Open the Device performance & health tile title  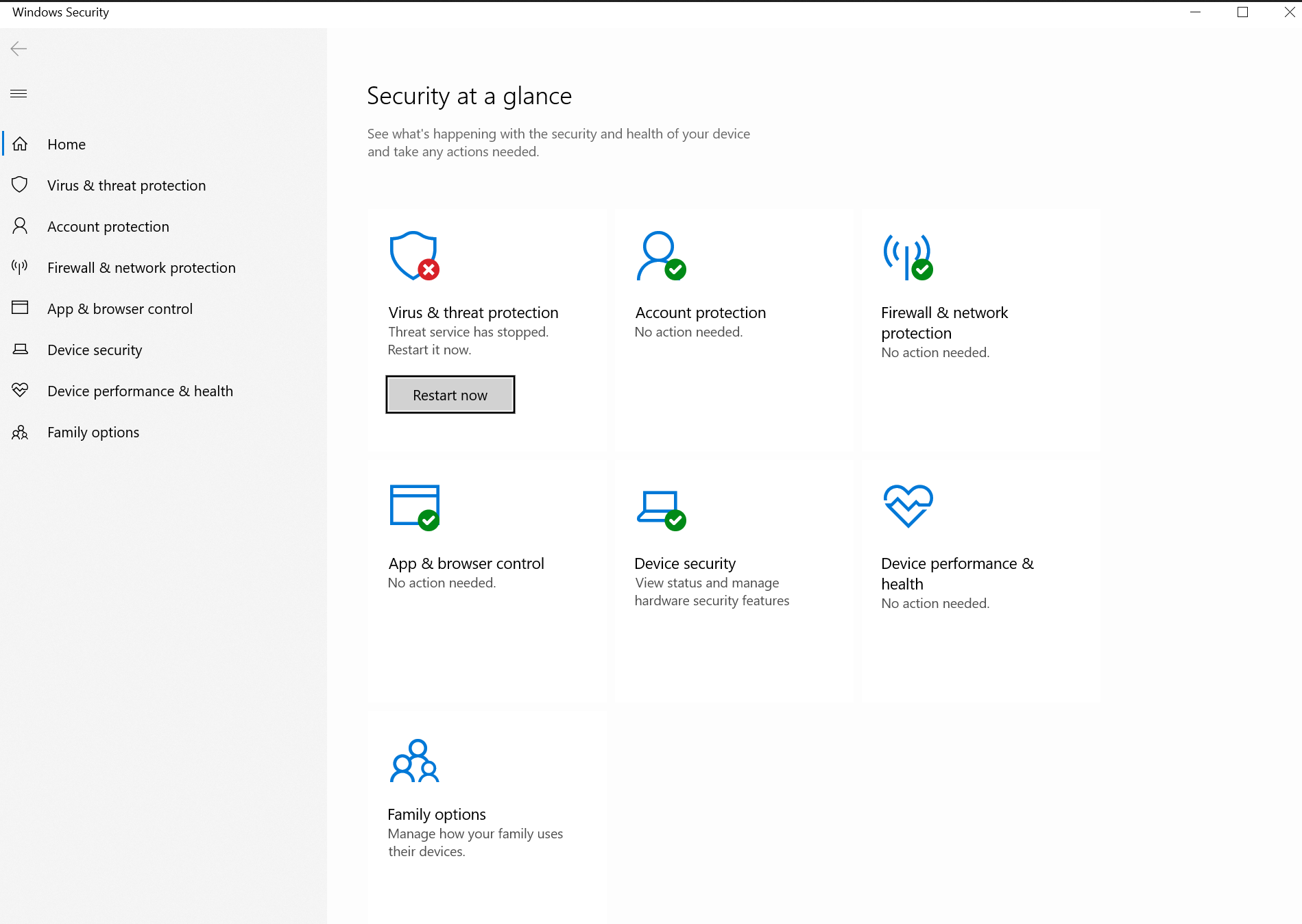click(957, 574)
